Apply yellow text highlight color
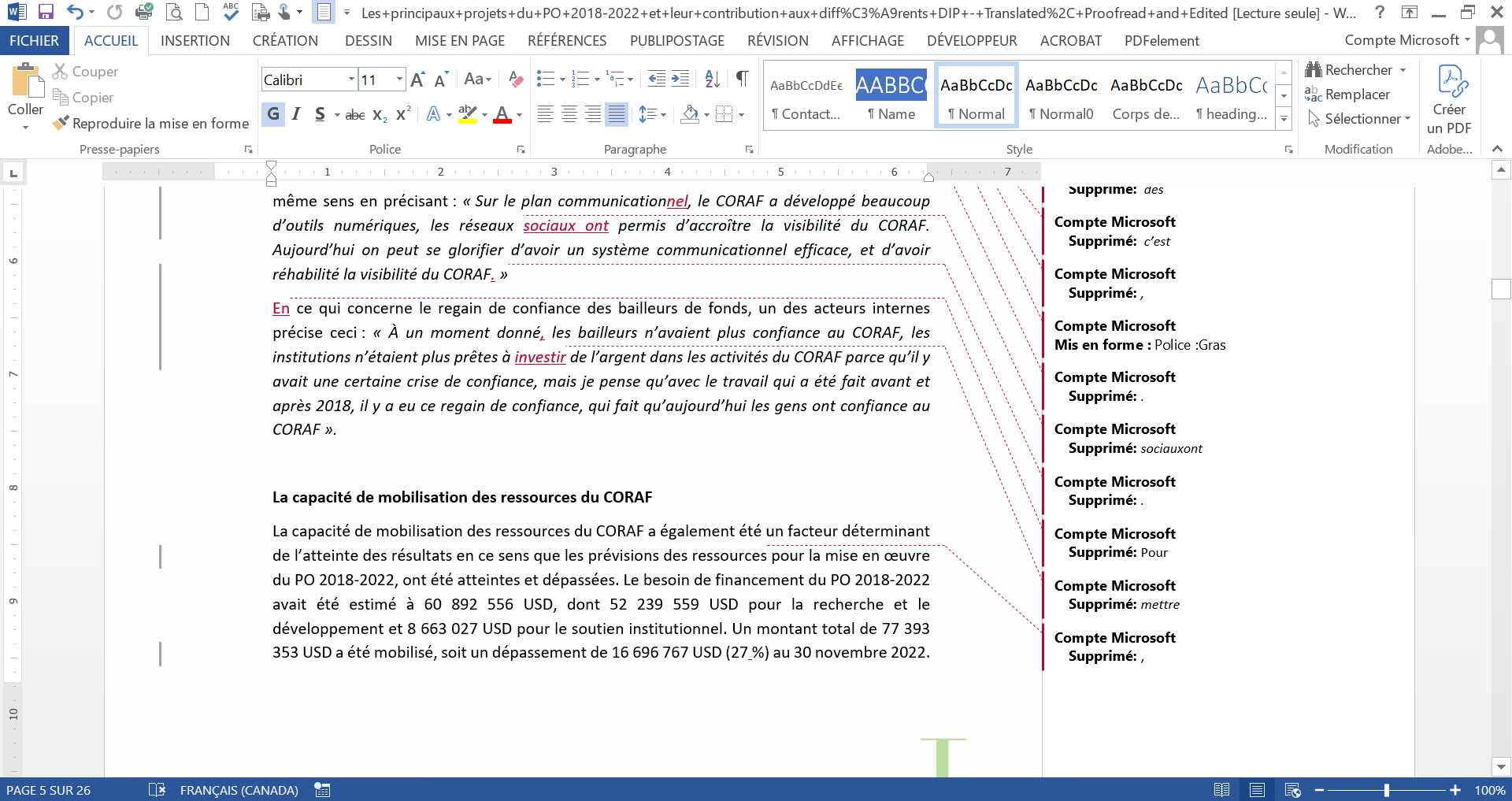 468,115
